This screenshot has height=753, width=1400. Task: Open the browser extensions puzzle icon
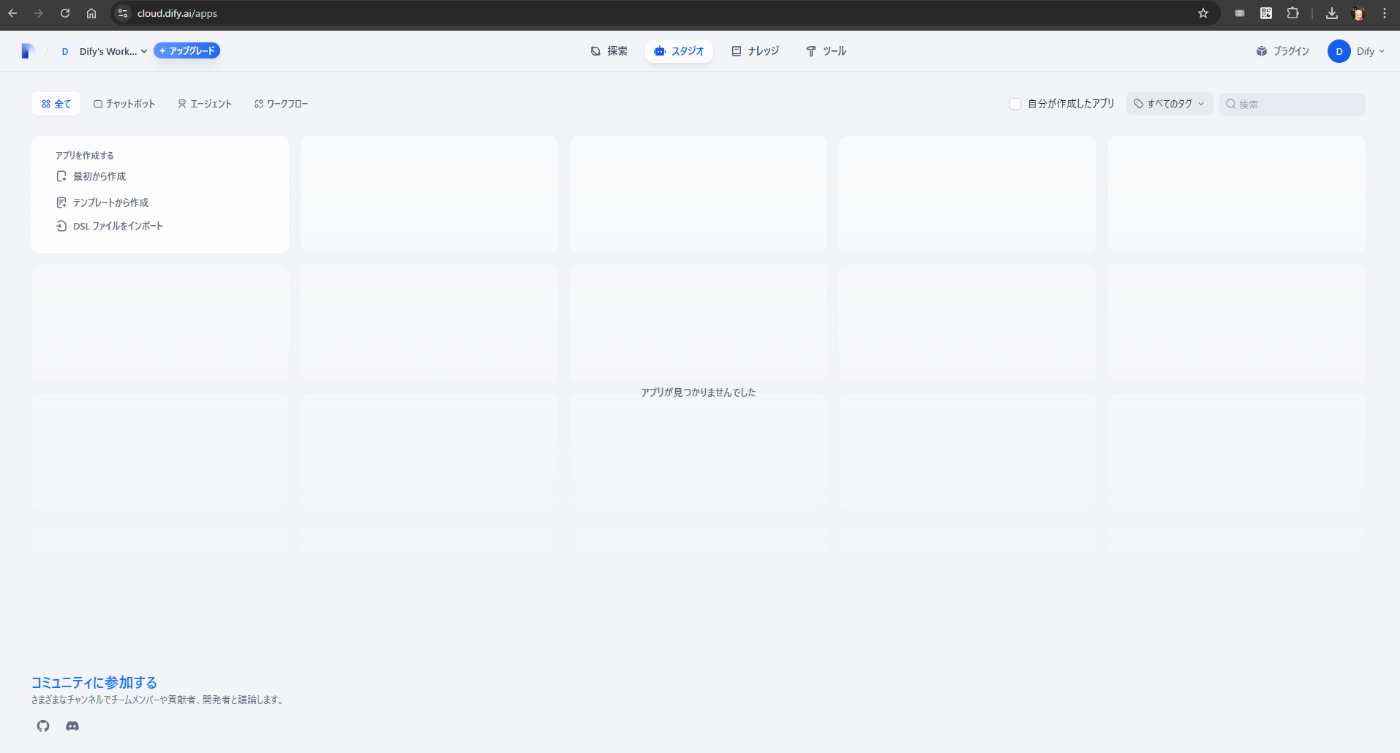(1292, 13)
